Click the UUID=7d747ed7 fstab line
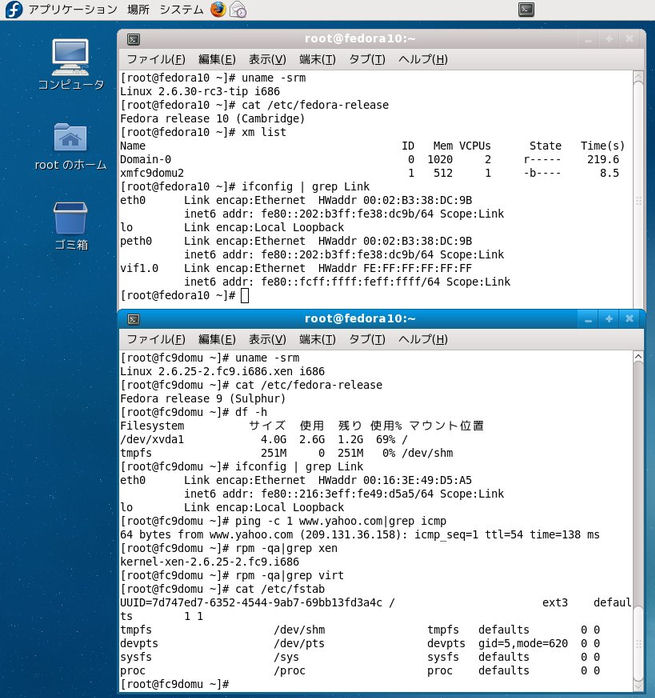The image size is (655, 698). coord(375,603)
